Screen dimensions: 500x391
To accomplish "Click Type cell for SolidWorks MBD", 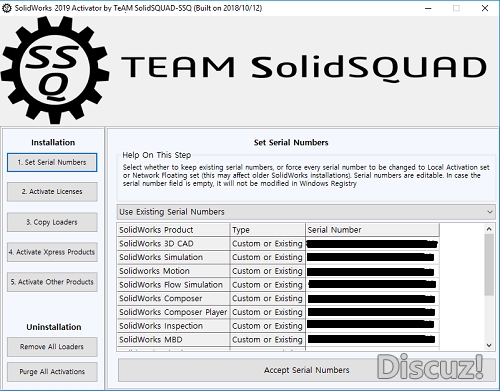I will point(268,339).
